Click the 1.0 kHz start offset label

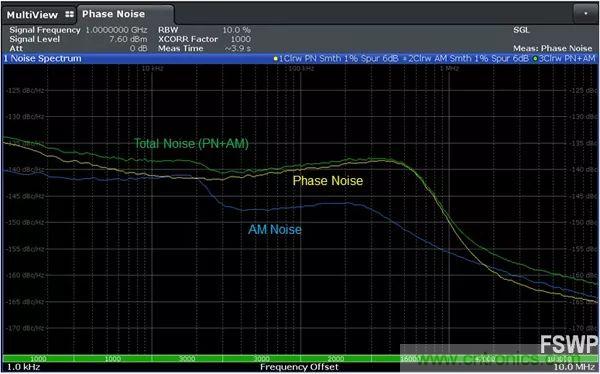pyautogui.click(x=23, y=367)
